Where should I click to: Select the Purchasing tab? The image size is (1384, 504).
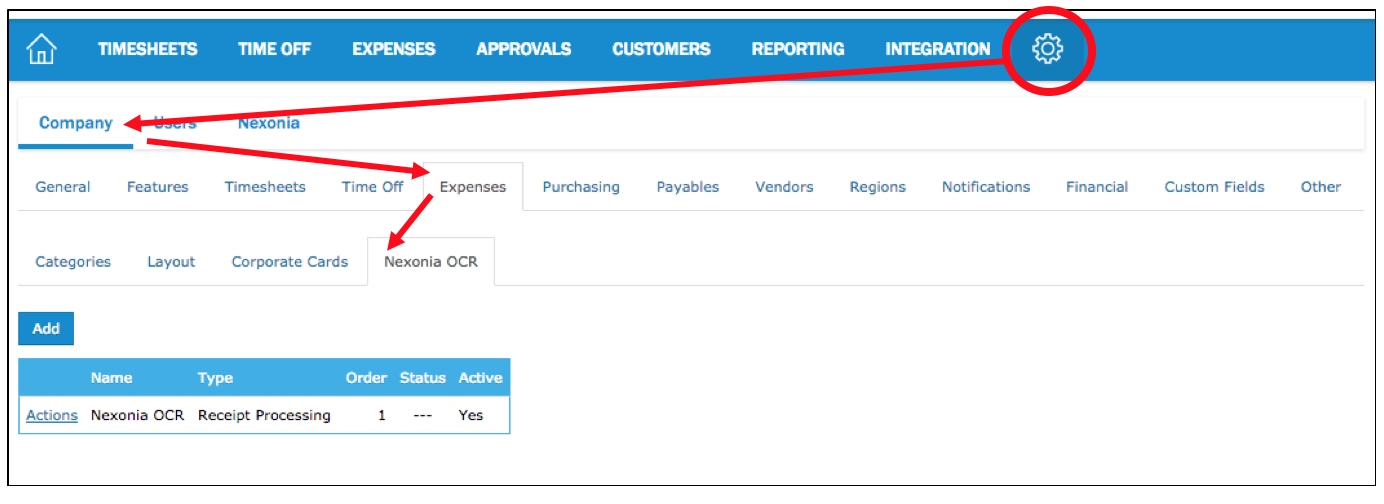pyautogui.click(x=580, y=187)
